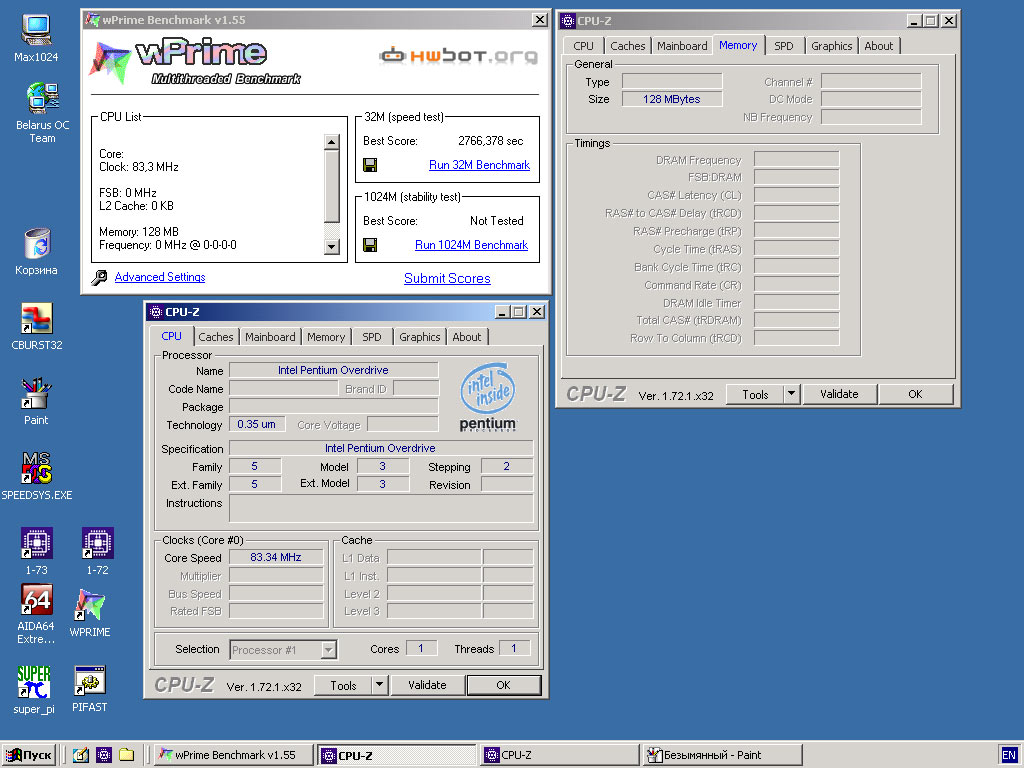Expand the Tools dropdown arrow in the front CPU-Z window
This screenshot has height=768, width=1024.
tap(379, 685)
